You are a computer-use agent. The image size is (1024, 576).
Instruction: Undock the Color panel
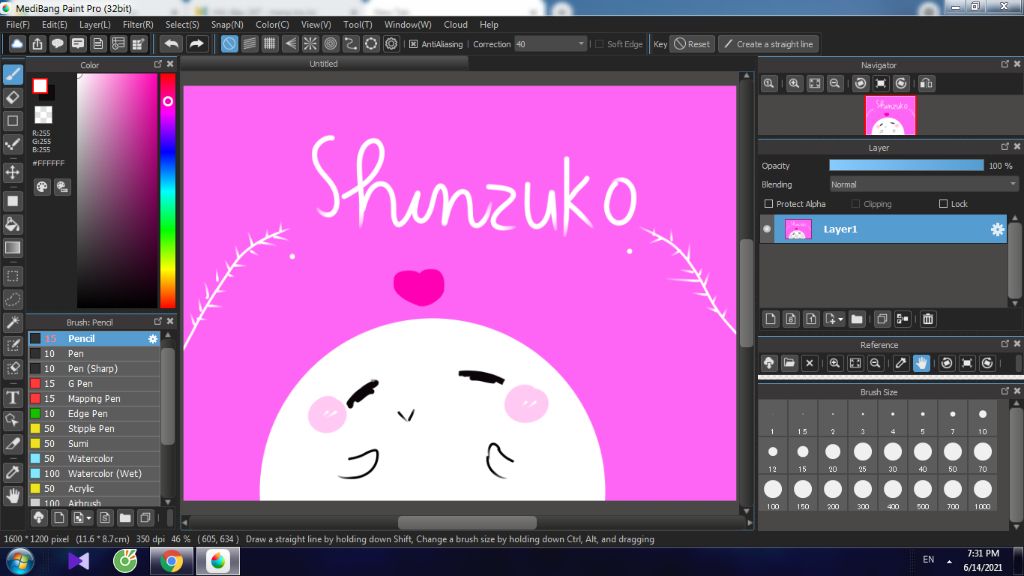coord(157,64)
